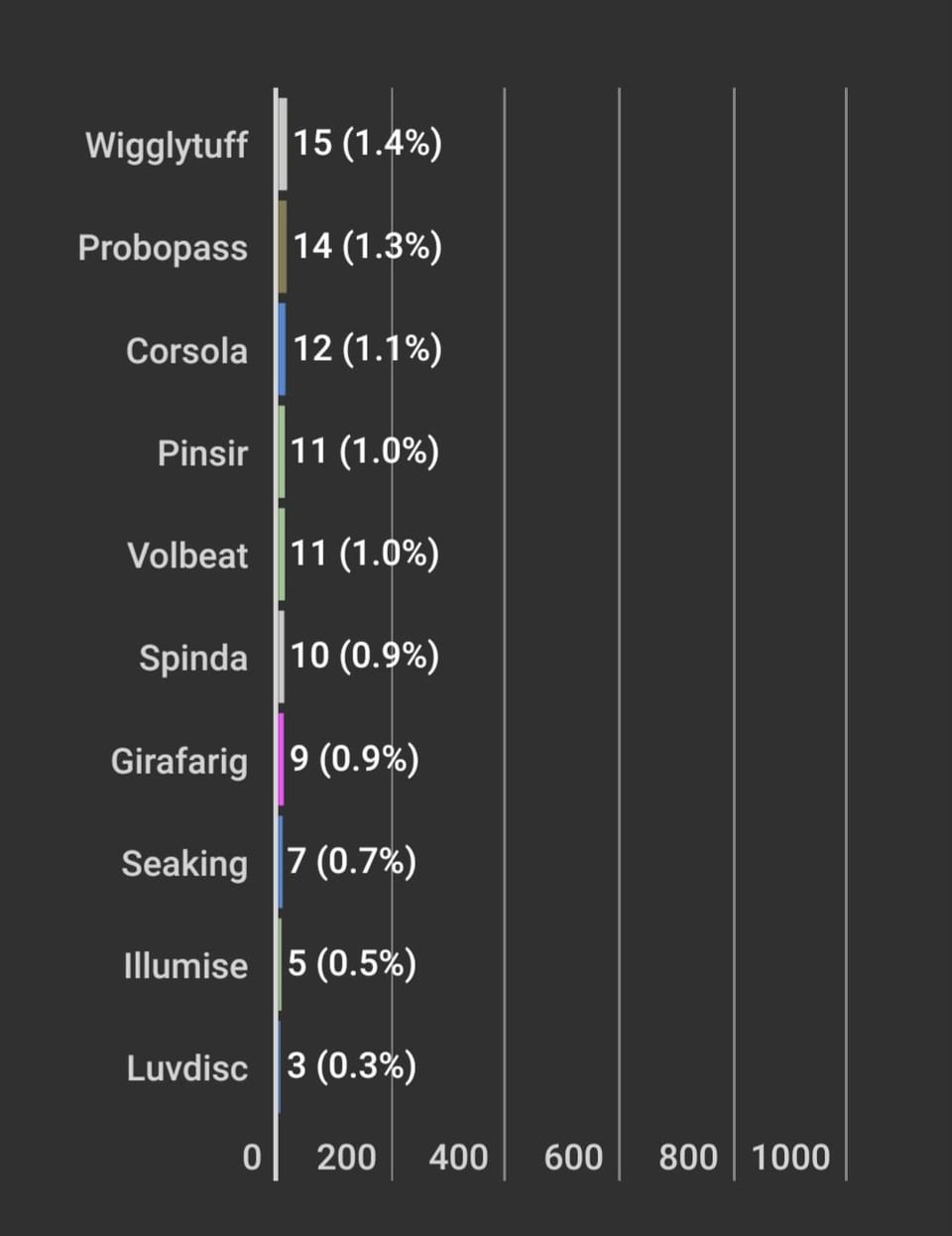Select the "10 (0.9%)" data label

coord(364,656)
